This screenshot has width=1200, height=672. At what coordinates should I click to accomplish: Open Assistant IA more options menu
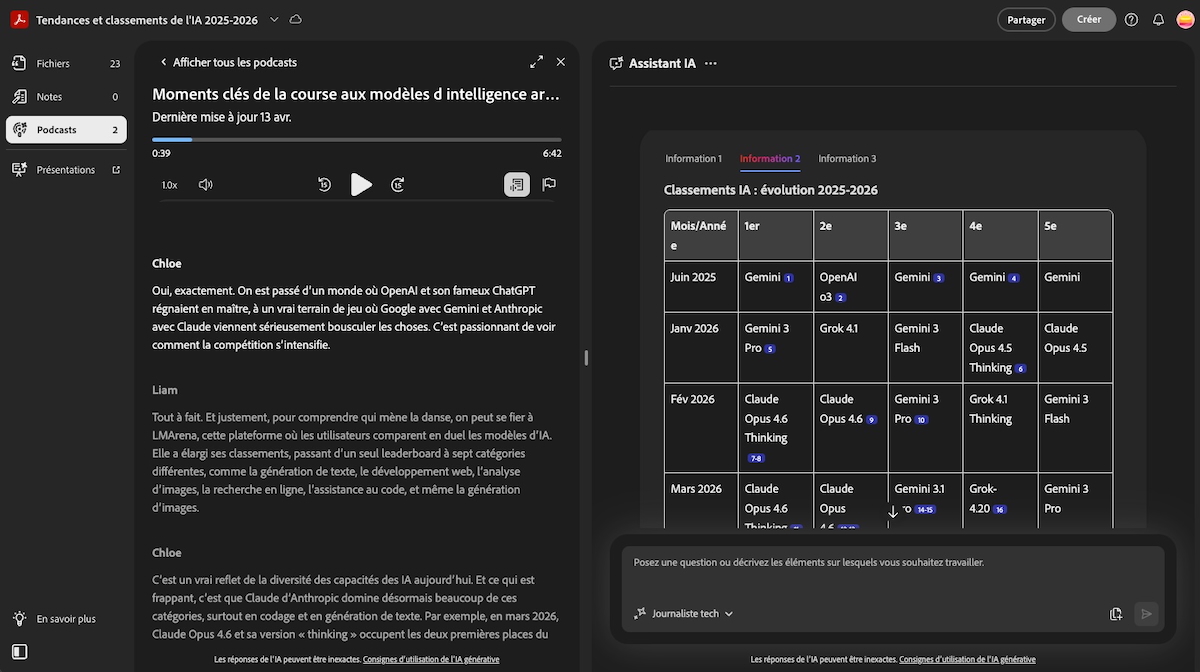711,63
